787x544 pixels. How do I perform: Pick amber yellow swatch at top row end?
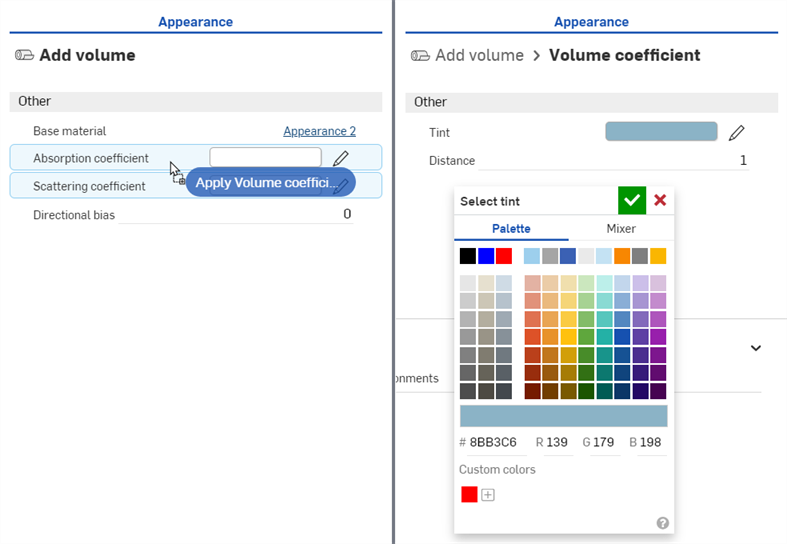(x=658, y=256)
